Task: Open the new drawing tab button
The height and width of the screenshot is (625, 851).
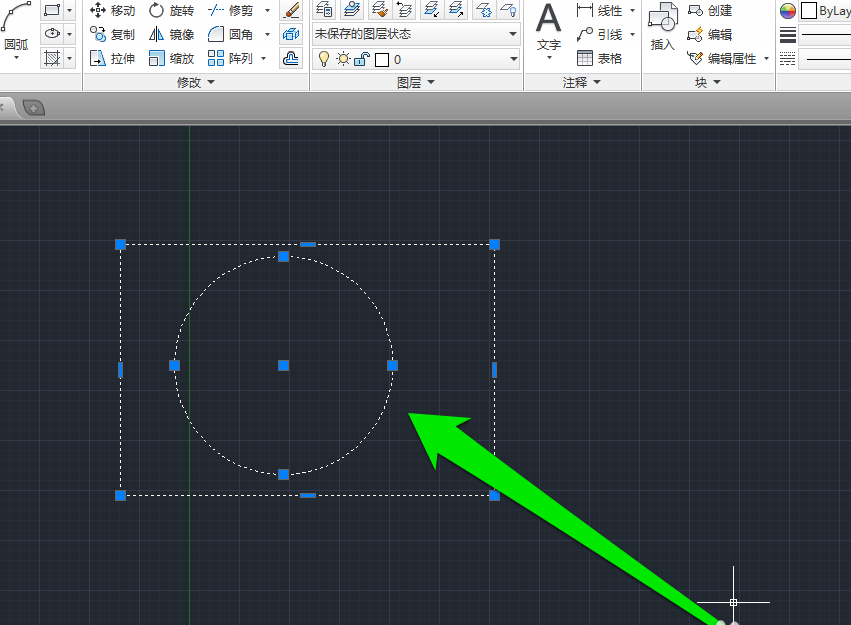Action: [34, 107]
